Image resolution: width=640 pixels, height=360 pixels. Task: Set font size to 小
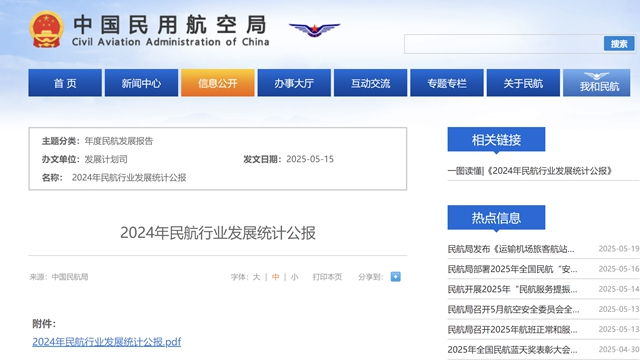(294, 277)
